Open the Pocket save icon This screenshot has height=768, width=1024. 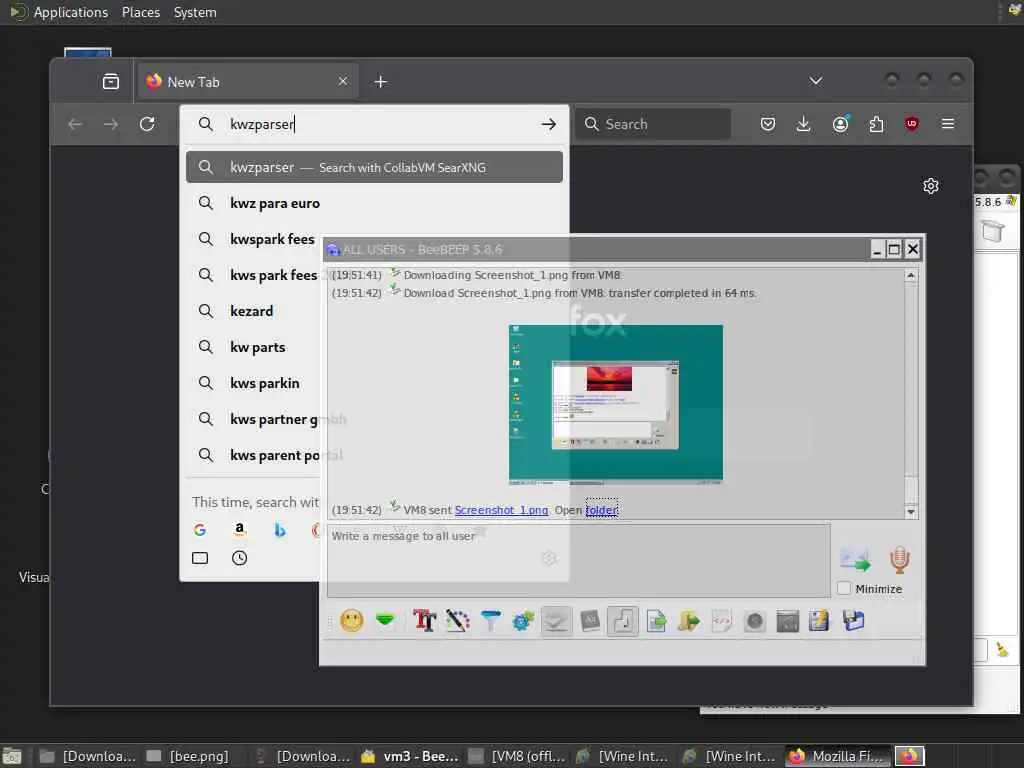pyautogui.click(x=768, y=124)
